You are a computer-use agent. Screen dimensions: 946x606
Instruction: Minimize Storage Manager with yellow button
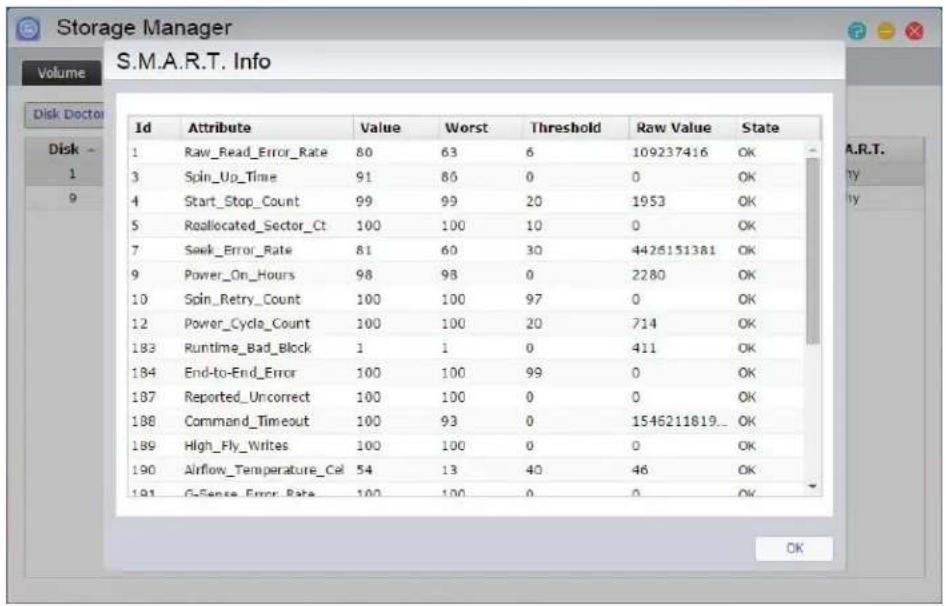click(886, 31)
